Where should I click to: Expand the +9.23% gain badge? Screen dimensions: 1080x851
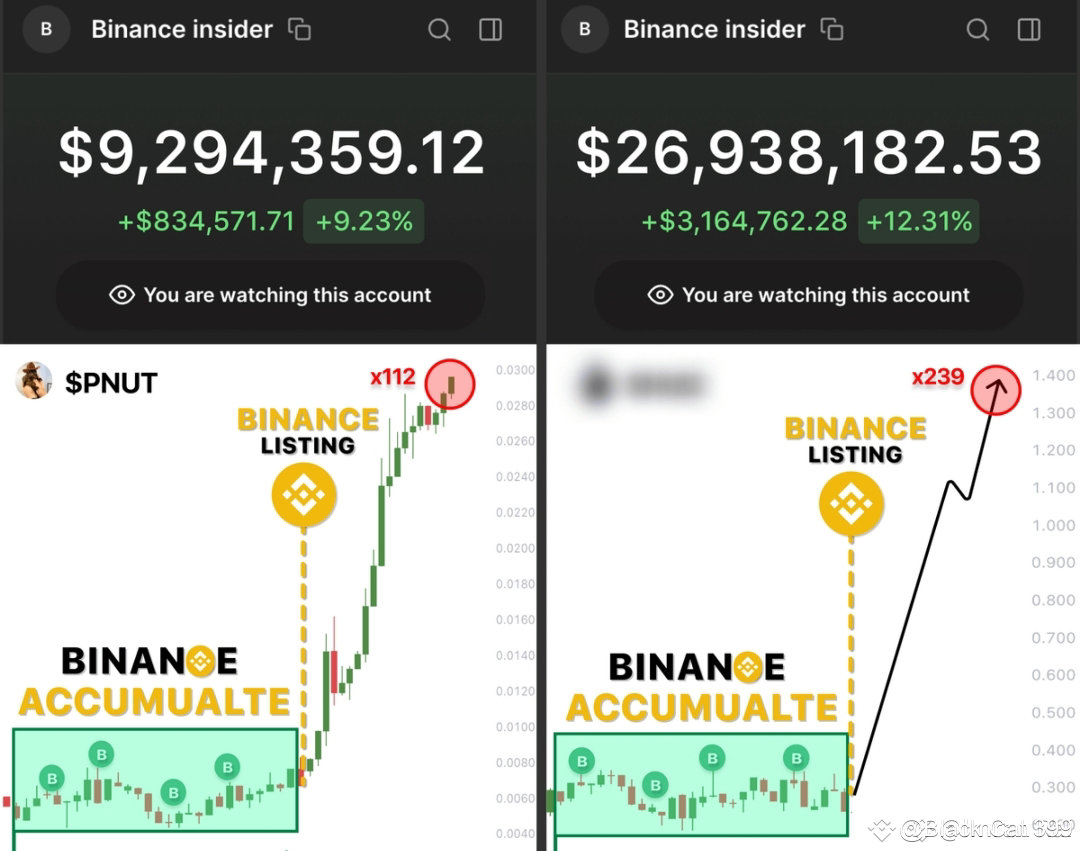pos(364,221)
